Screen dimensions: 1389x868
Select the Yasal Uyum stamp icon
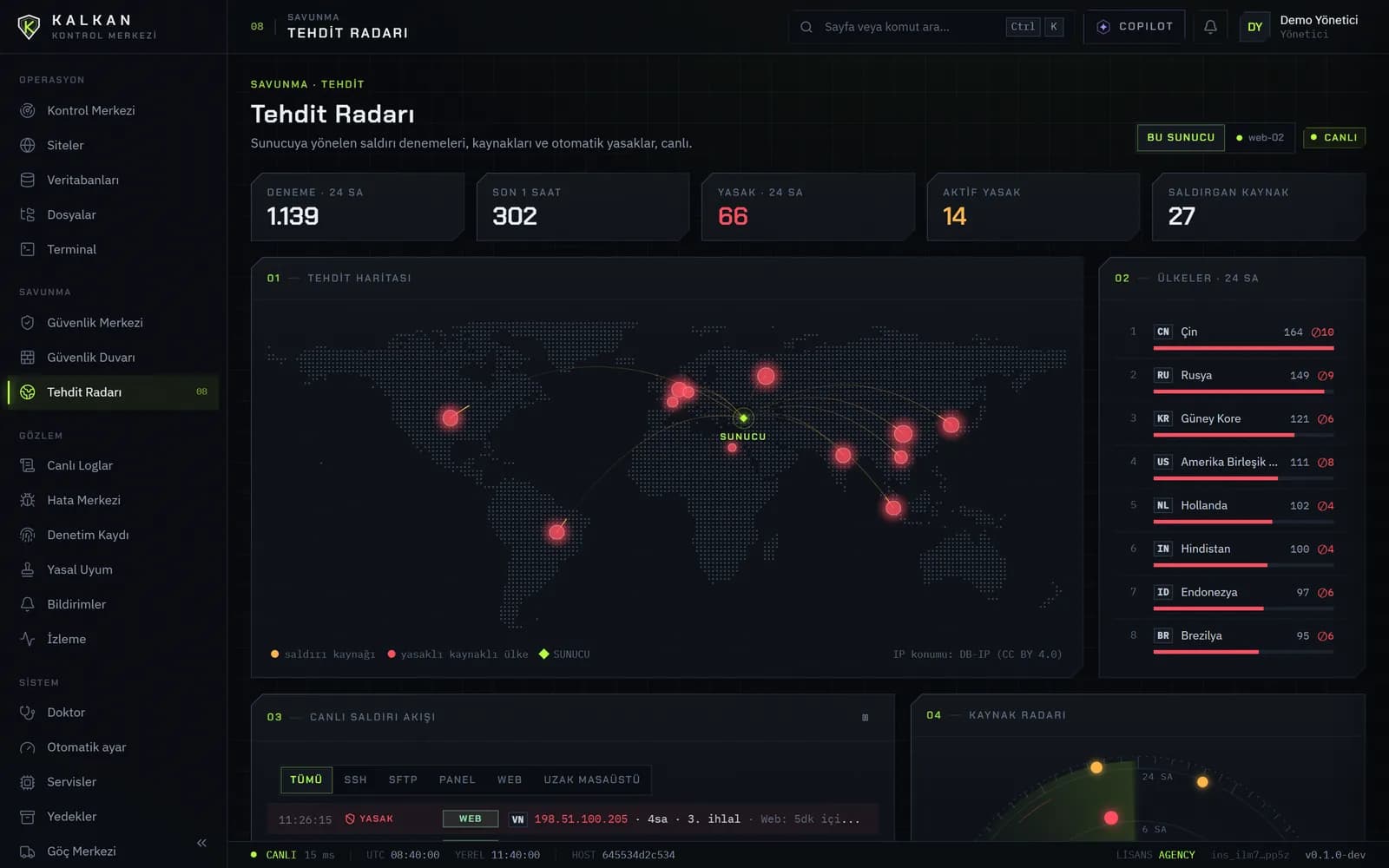click(x=28, y=569)
